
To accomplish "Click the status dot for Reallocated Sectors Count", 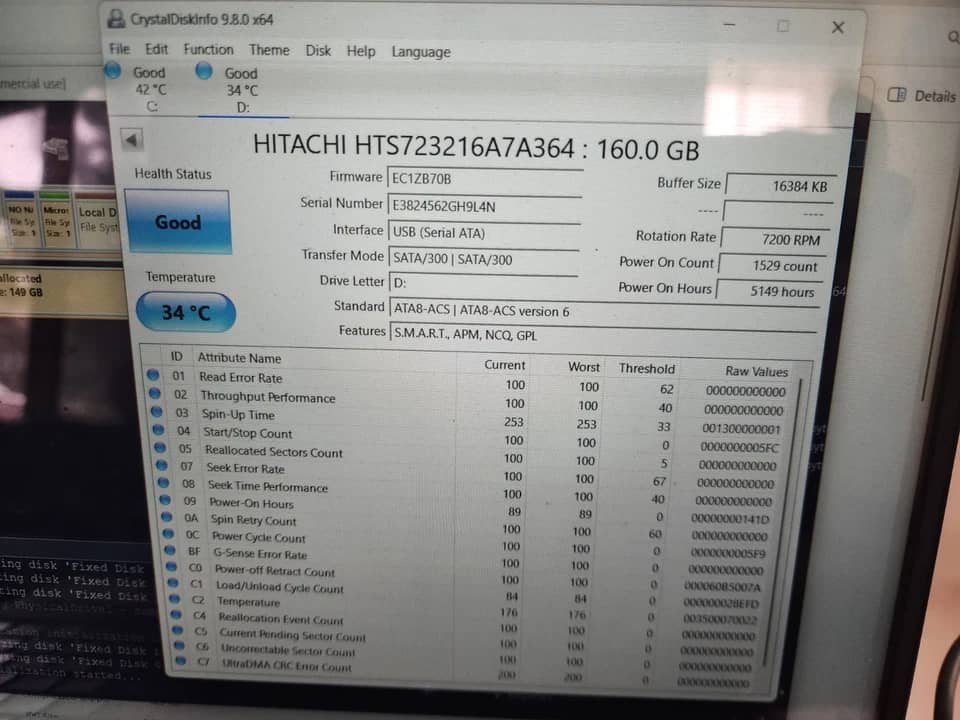I will 160,448.
